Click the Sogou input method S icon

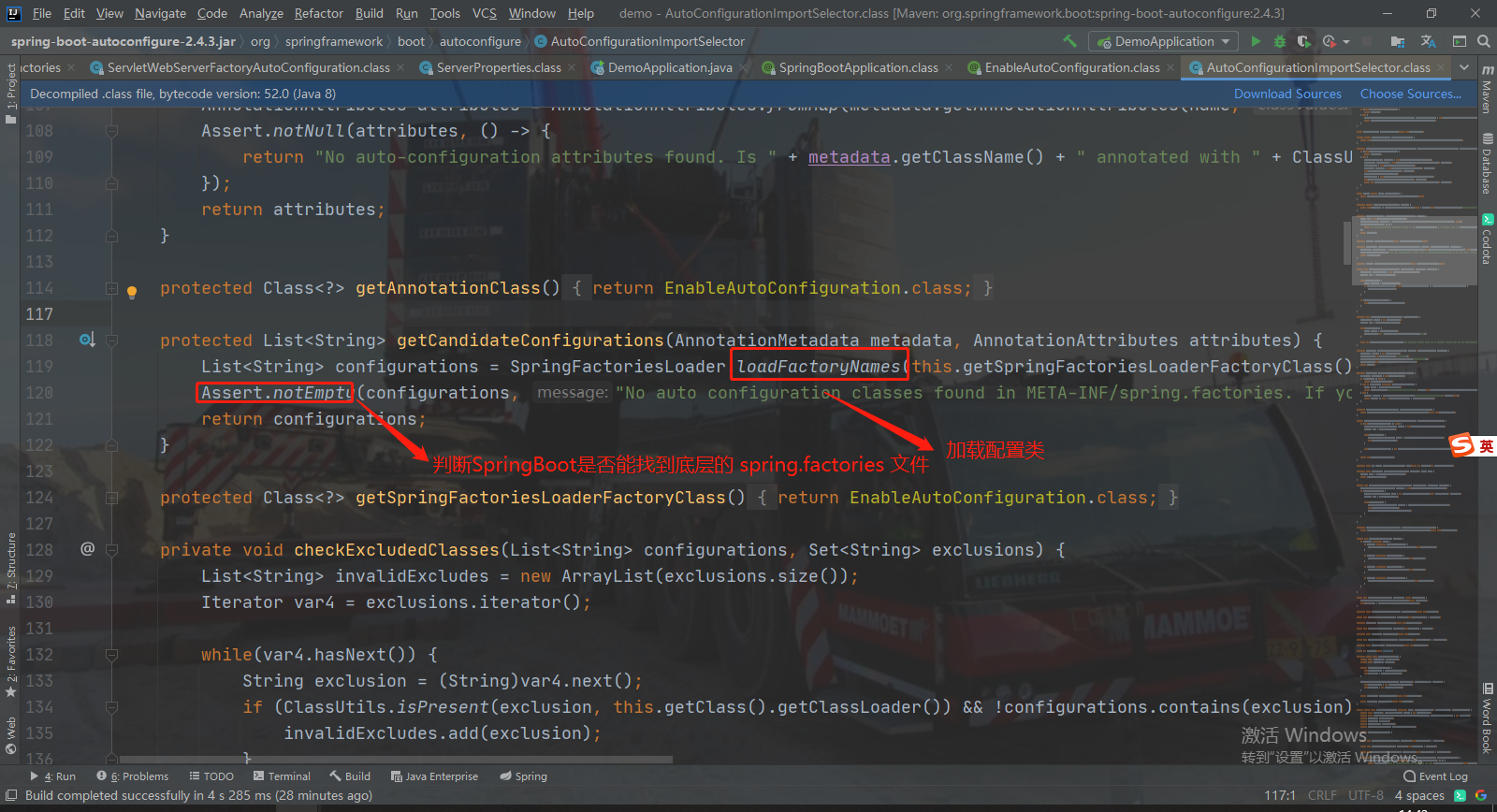(1461, 445)
